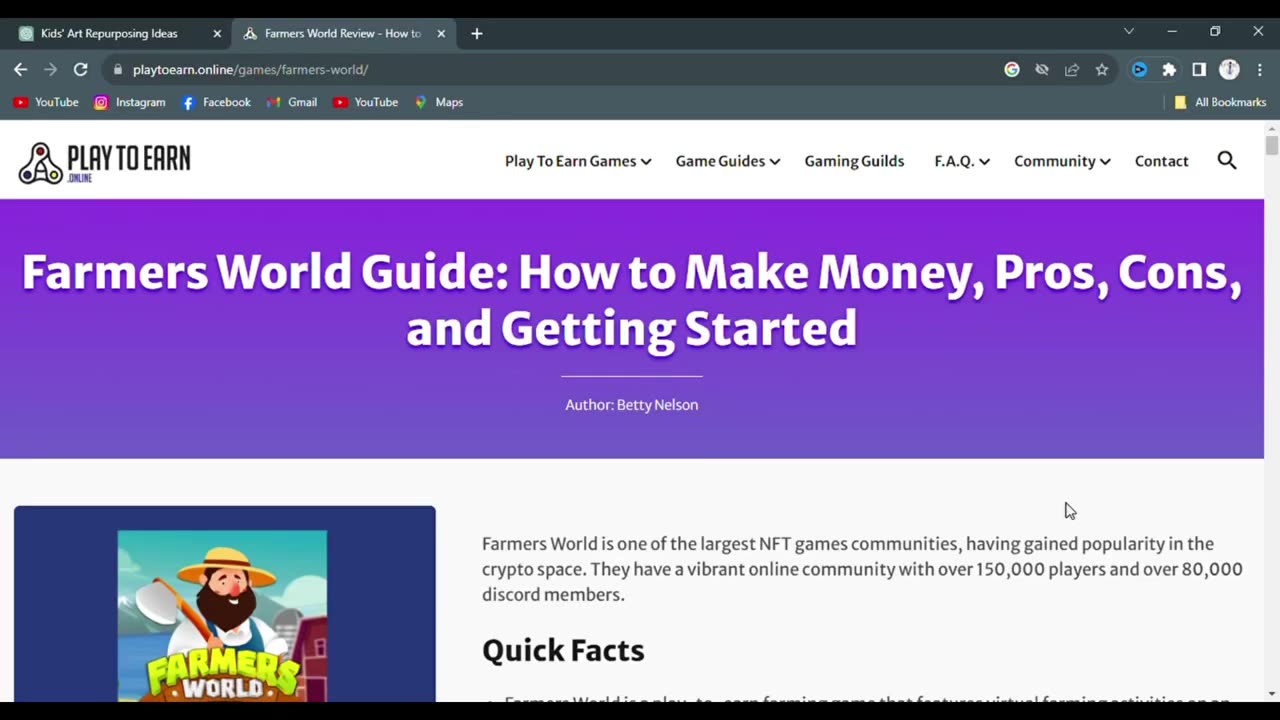The height and width of the screenshot is (720, 1280).
Task: Open the Instagram bookmark
Action: pyautogui.click(x=130, y=102)
